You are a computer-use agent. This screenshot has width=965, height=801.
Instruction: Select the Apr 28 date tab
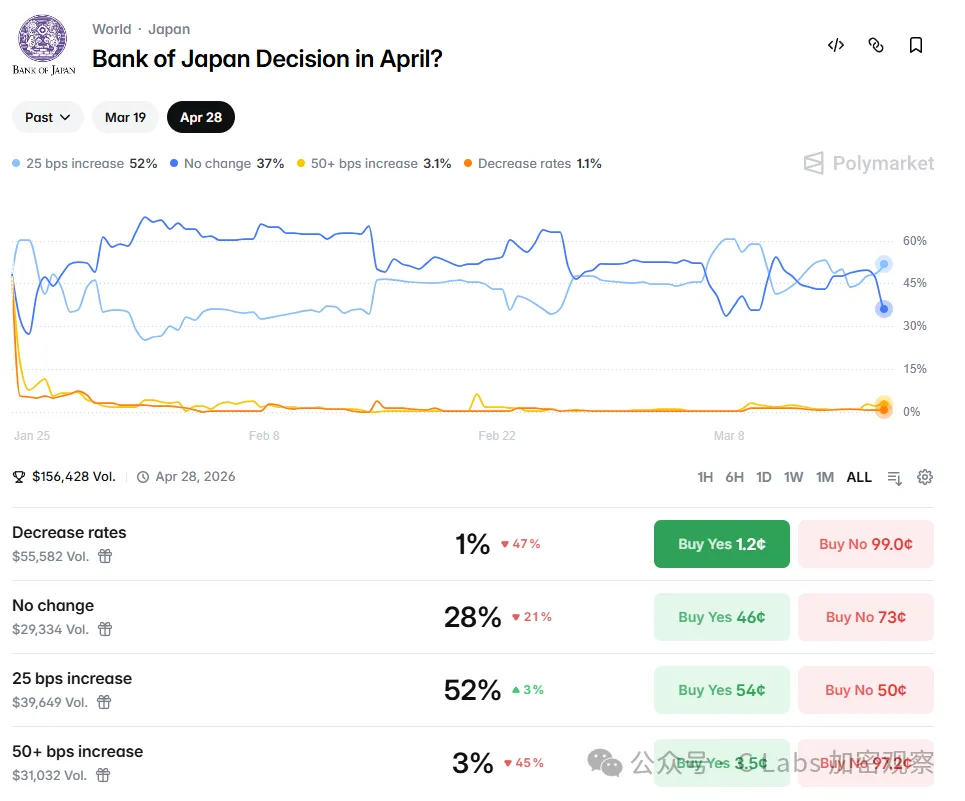point(201,117)
